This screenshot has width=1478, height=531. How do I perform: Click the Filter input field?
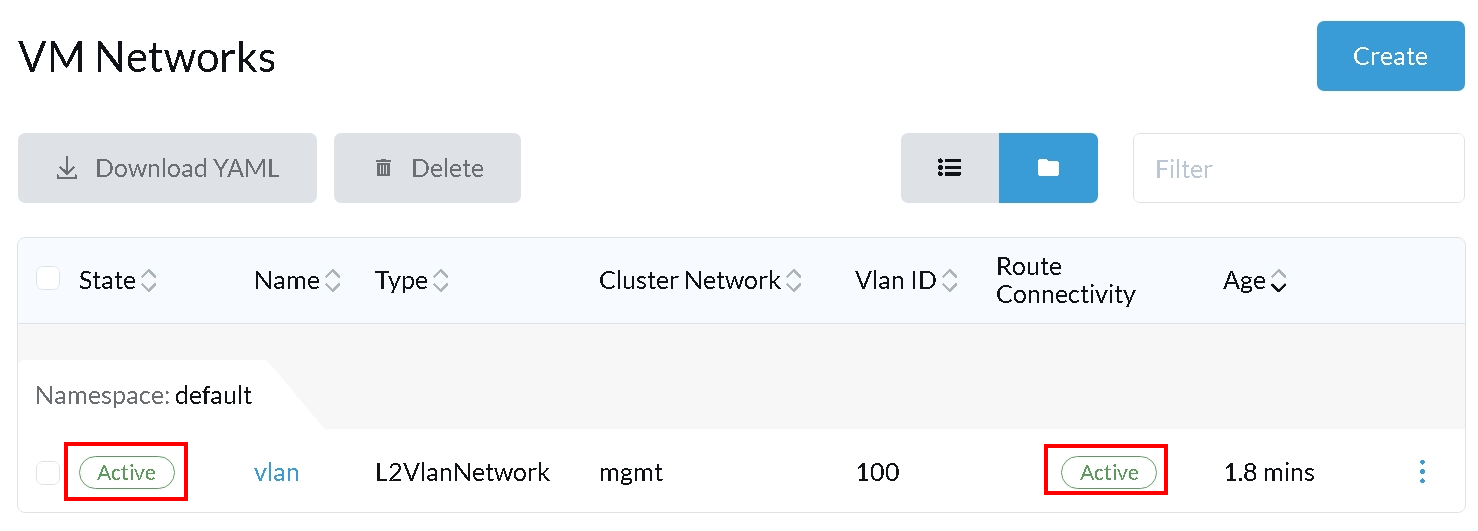1298,168
